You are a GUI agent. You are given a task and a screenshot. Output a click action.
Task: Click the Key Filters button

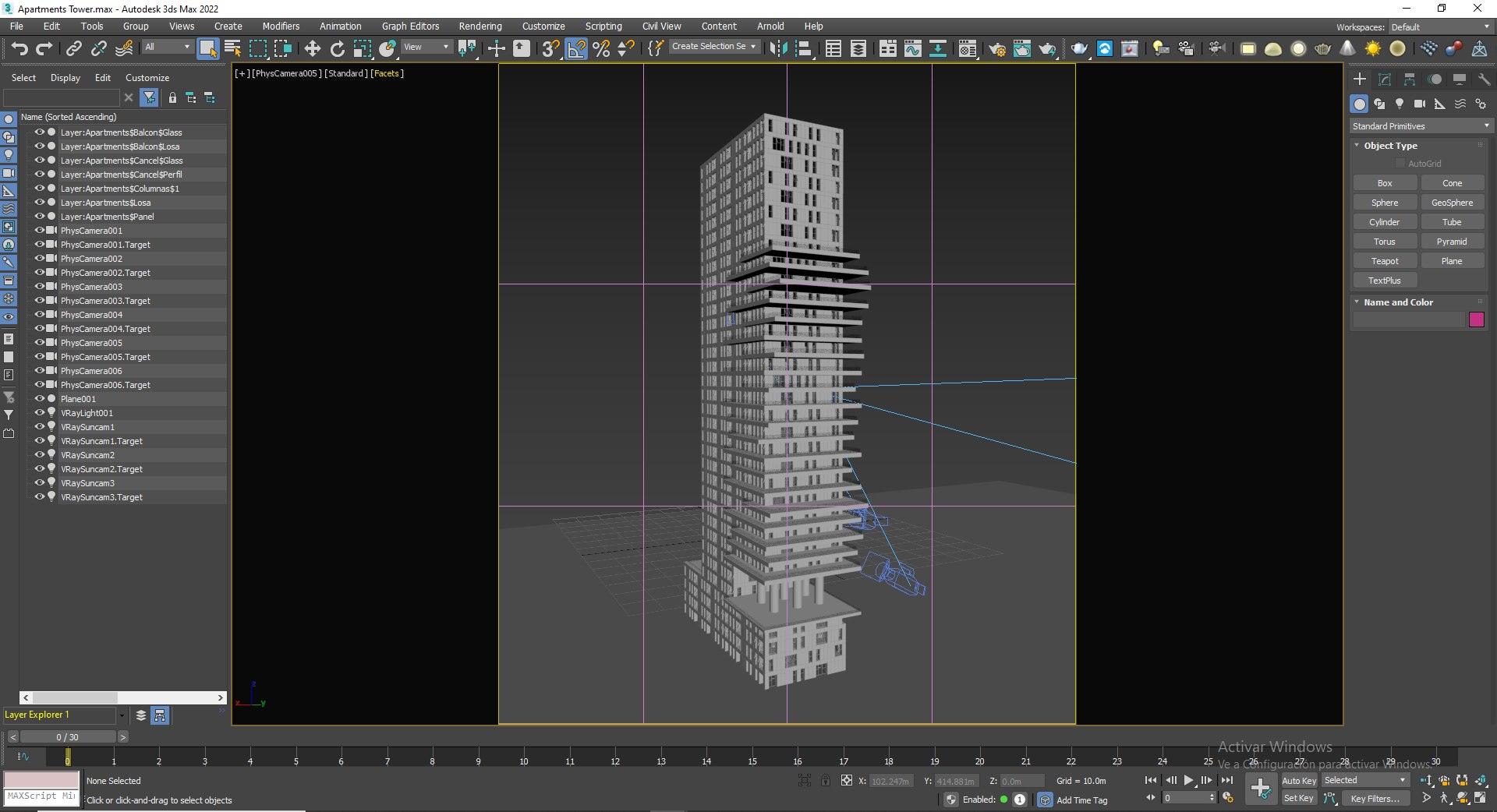tap(1375, 799)
